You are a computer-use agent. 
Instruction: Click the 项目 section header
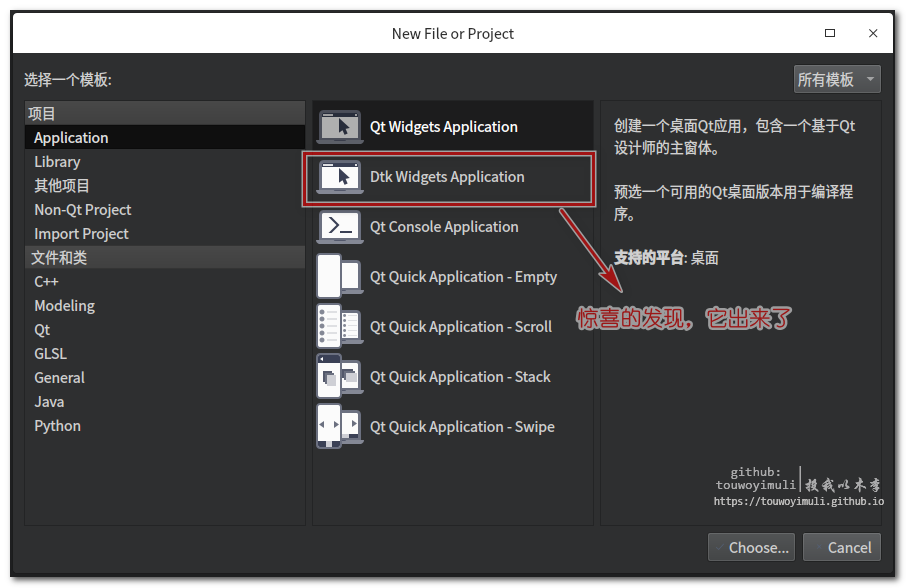165,113
